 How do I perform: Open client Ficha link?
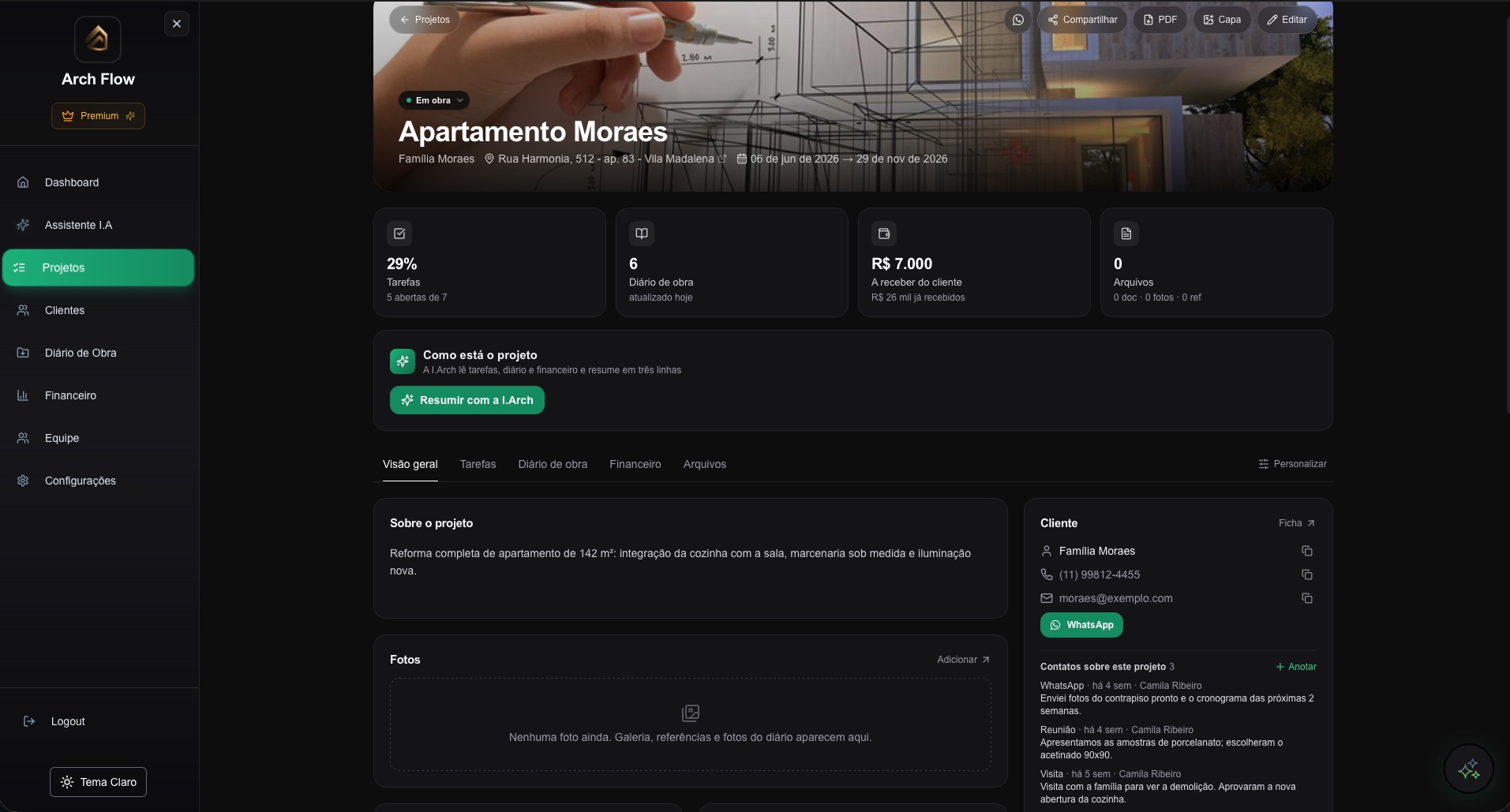pos(1297,523)
